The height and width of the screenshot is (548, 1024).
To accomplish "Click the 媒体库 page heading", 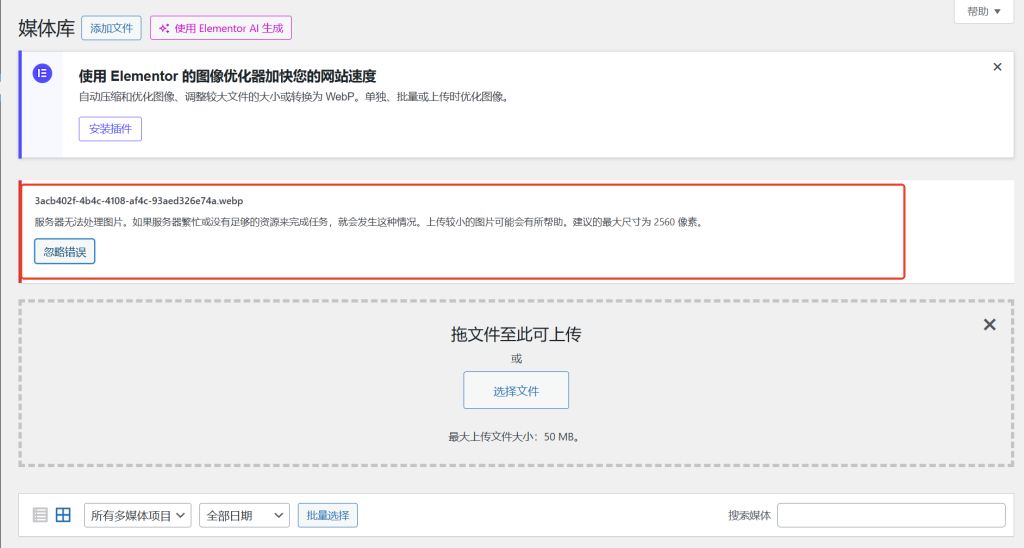I will tap(45, 28).
